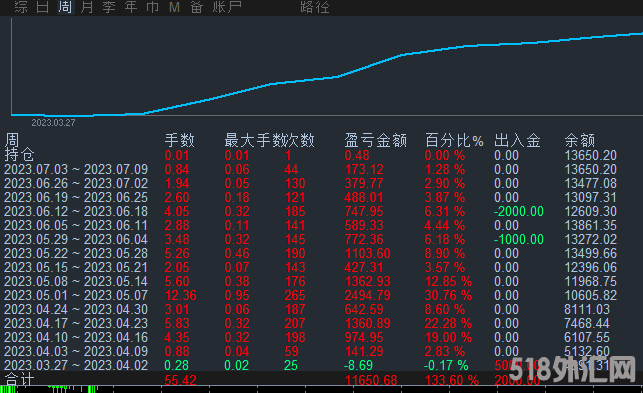Click the -0.17 % percentage value

coord(446,365)
